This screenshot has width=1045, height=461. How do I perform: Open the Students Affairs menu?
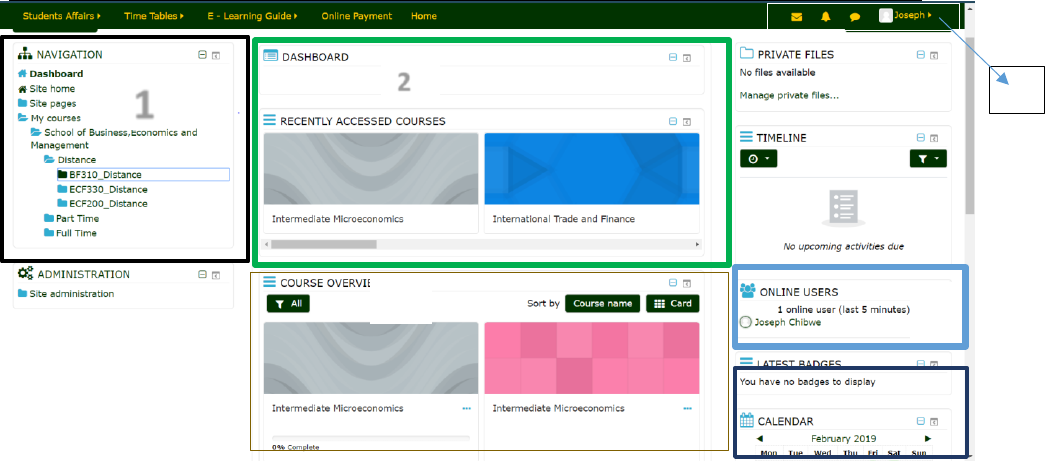click(61, 17)
